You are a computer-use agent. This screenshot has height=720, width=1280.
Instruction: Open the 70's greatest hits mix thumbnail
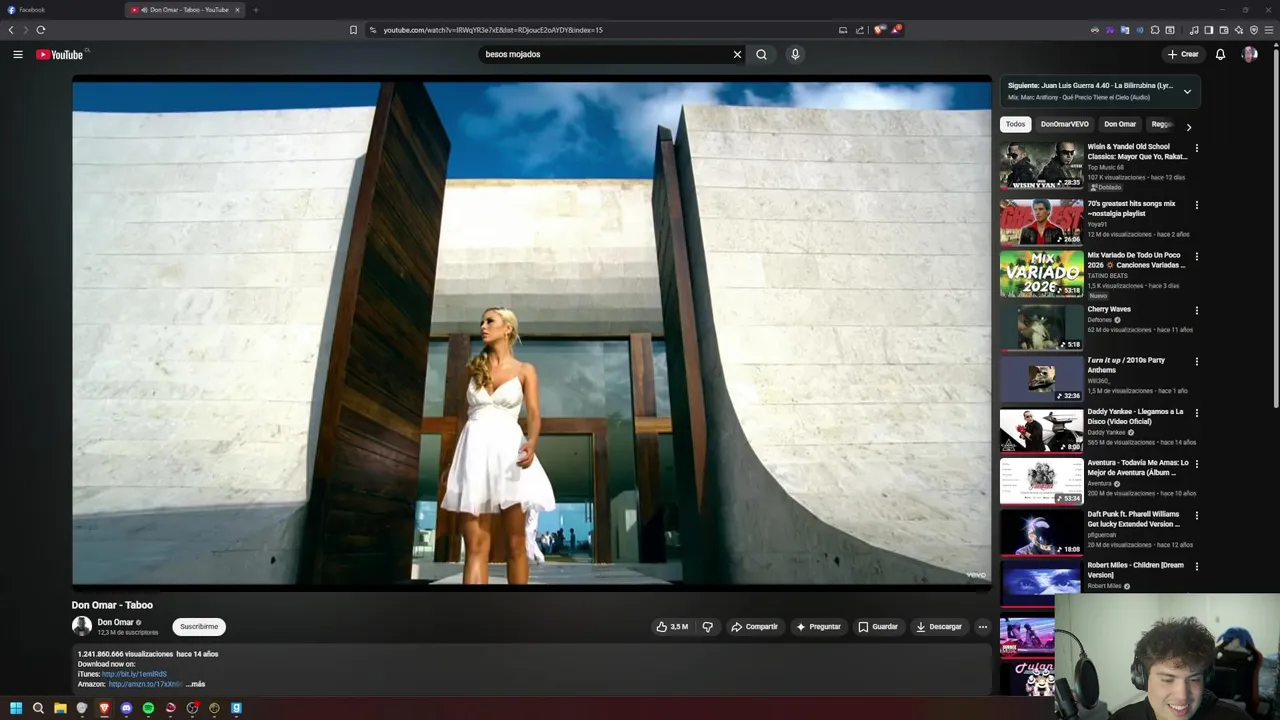coord(1041,222)
